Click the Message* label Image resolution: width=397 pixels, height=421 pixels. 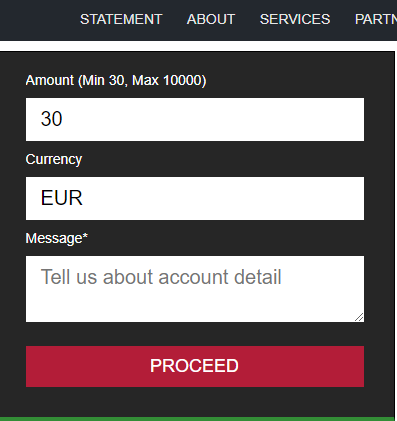pos(57,238)
